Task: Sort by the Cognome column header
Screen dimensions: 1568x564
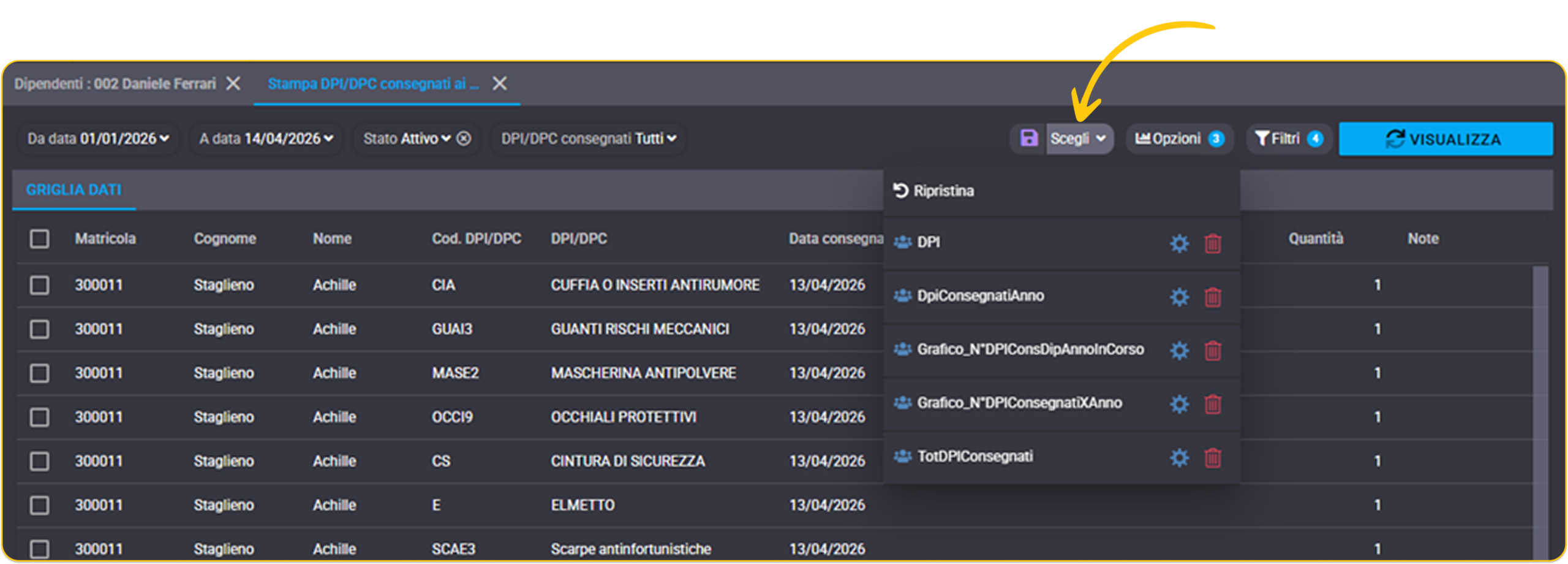Action: tap(225, 238)
